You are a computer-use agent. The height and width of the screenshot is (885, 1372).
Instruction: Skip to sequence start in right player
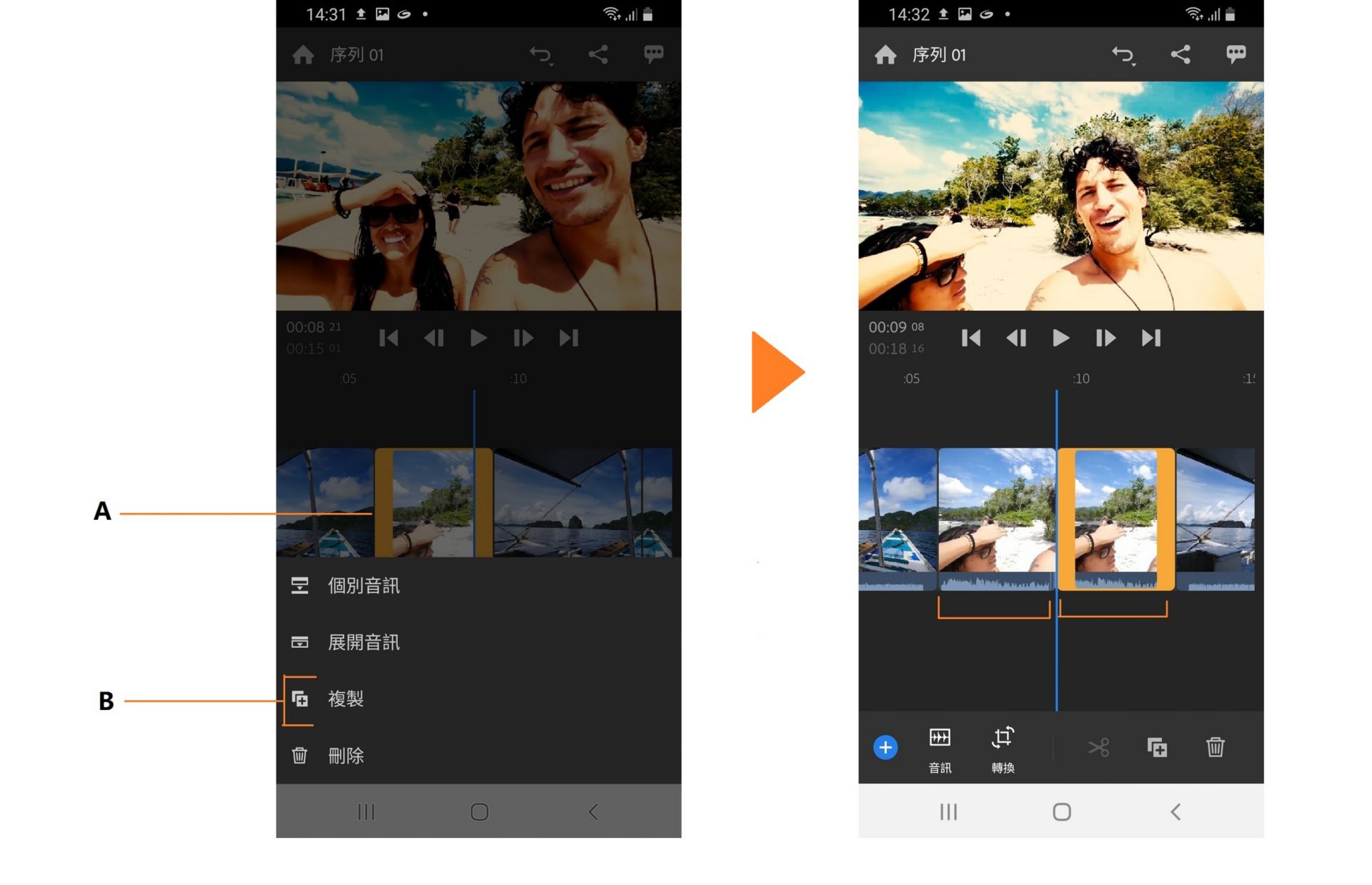(970, 338)
